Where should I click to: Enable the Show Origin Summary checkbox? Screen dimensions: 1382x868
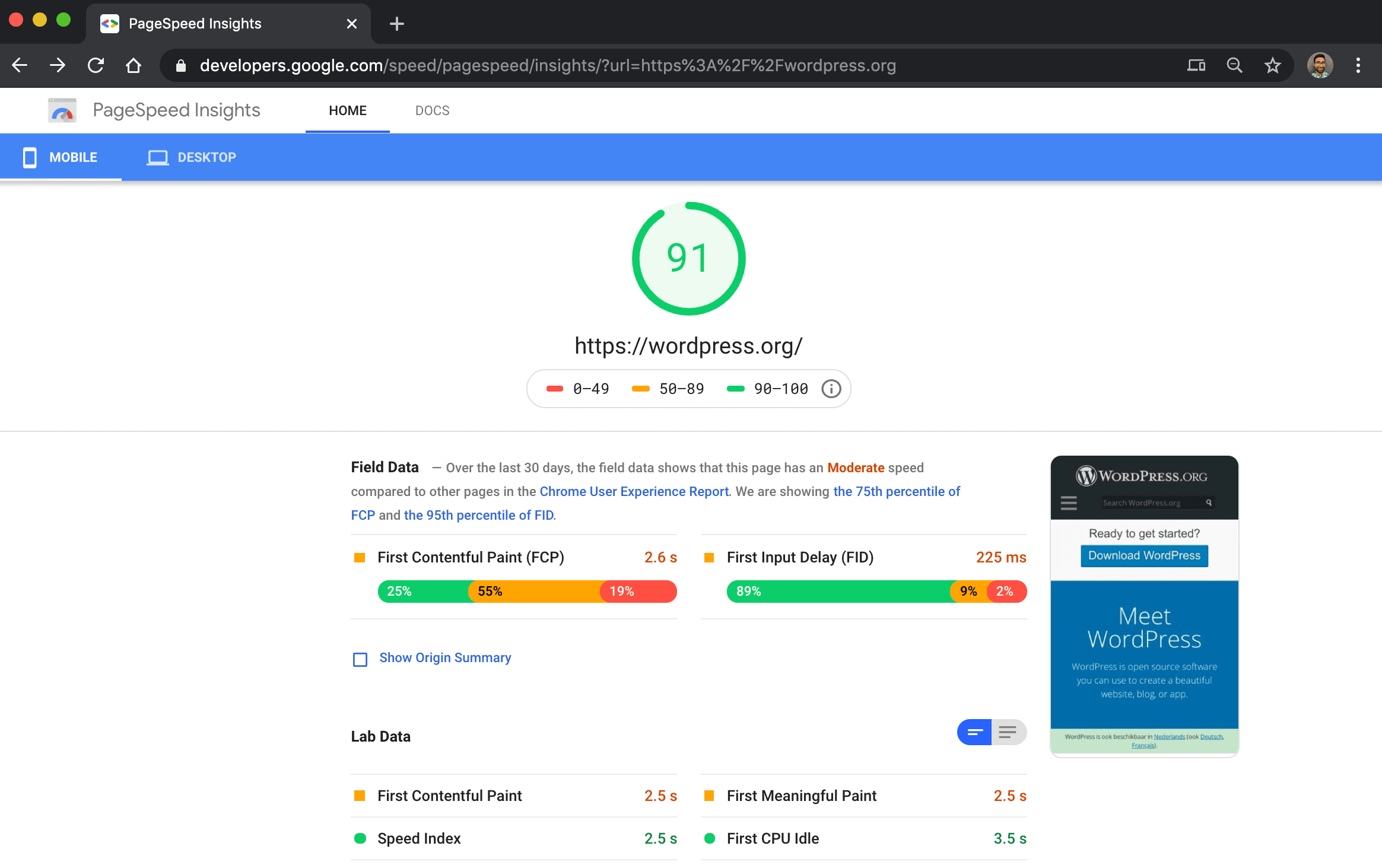[360, 659]
